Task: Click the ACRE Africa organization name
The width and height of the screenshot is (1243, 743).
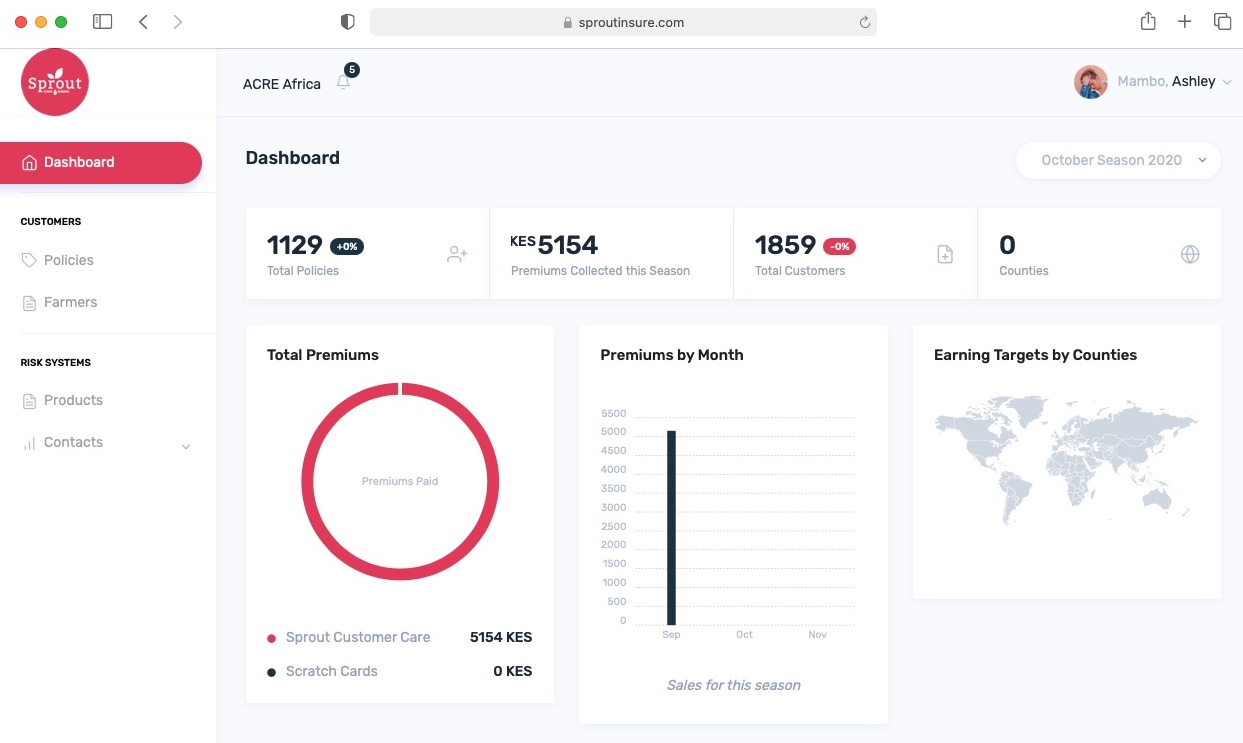Action: coord(282,84)
